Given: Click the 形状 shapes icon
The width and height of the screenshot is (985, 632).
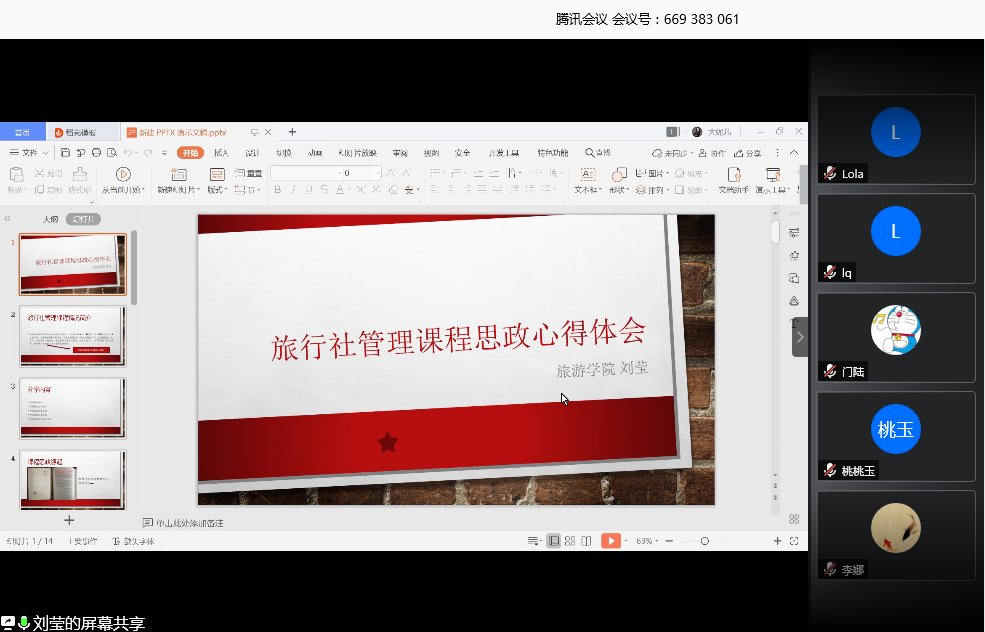Looking at the screenshot, I should (x=618, y=174).
